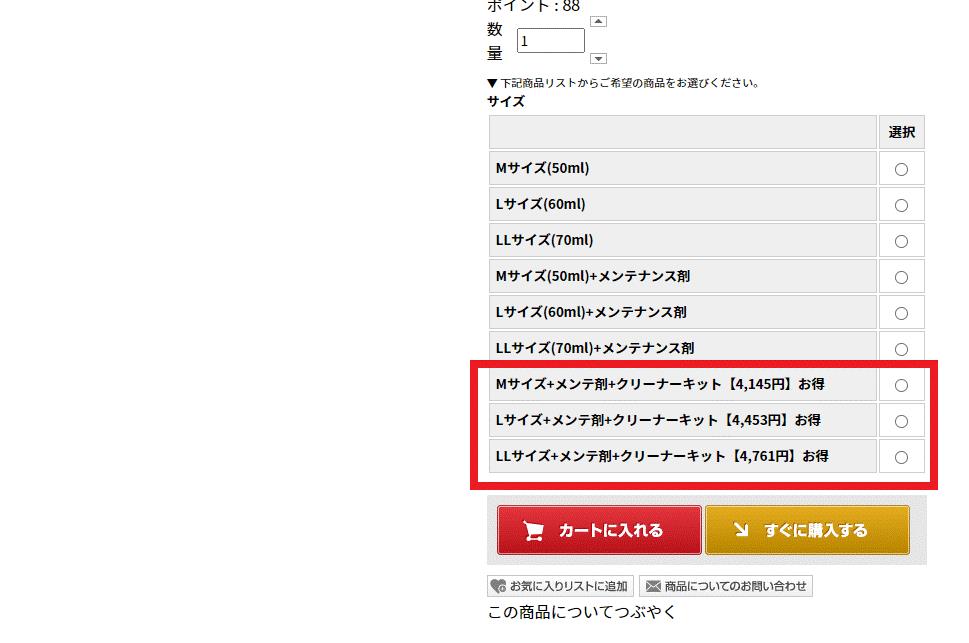Click the Mサイズ(50ml) row label
The width and height of the screenshot is (969, 643).
[543, 168]
